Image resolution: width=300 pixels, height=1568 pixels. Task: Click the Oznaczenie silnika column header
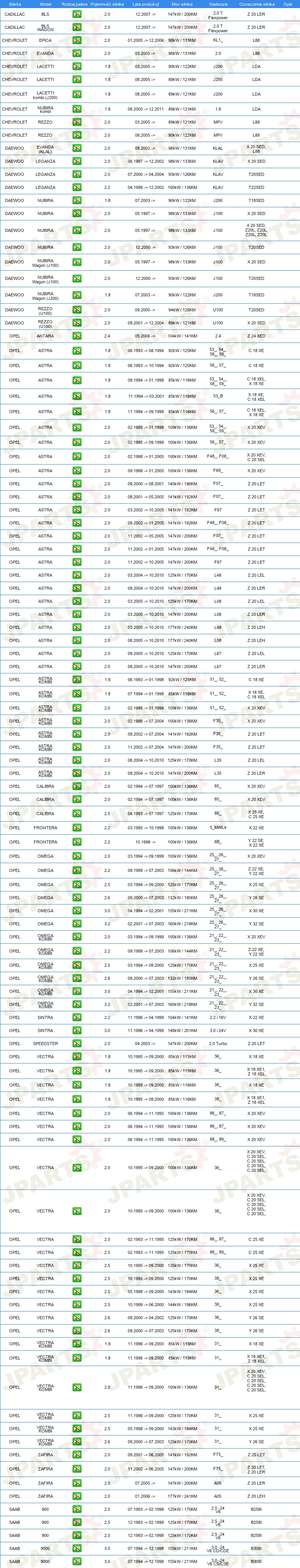pyautogui.click(x=256, y=4)
